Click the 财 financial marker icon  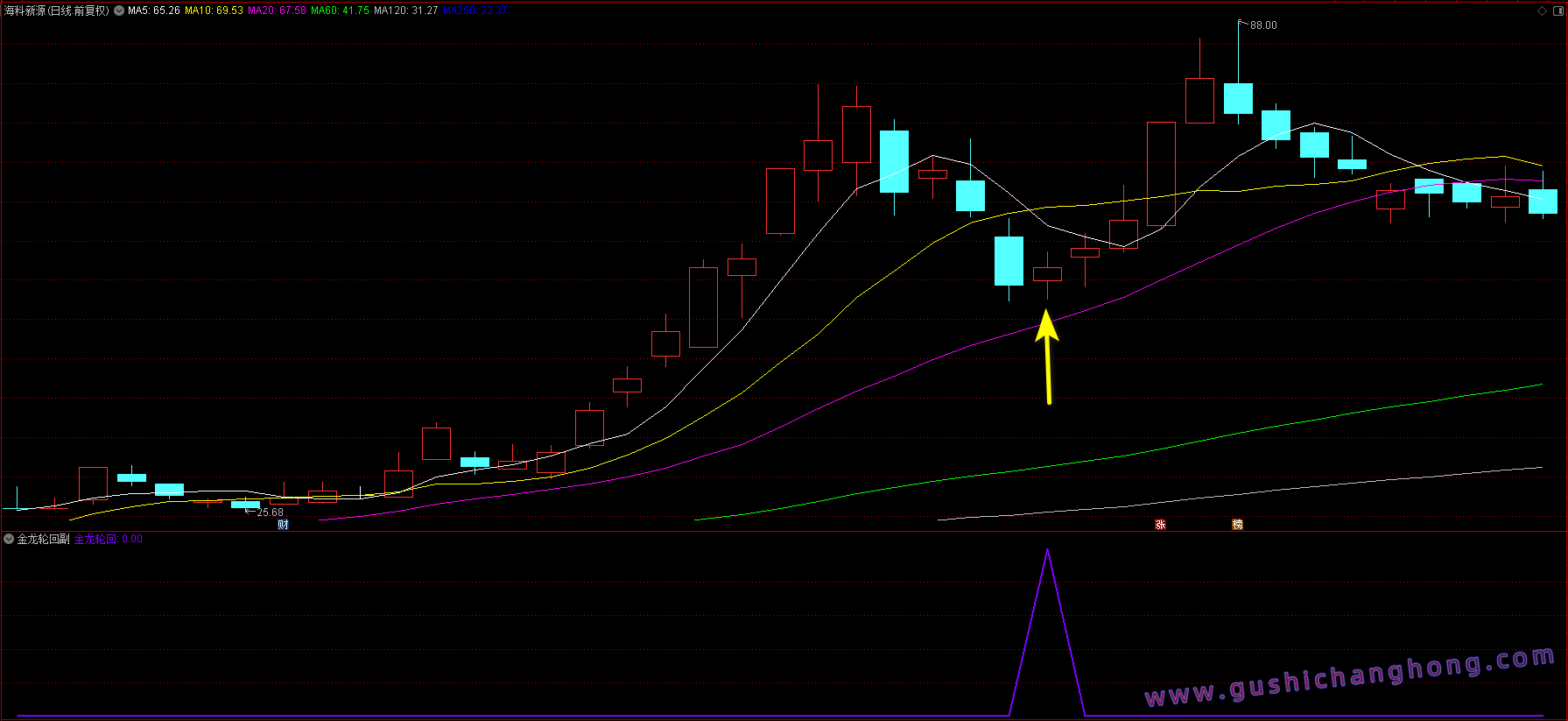point(283,525)
